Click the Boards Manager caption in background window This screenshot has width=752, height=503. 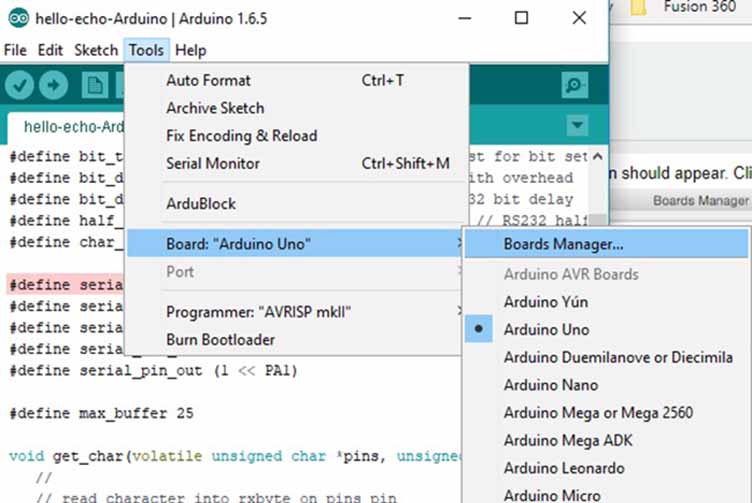(701, 200)
